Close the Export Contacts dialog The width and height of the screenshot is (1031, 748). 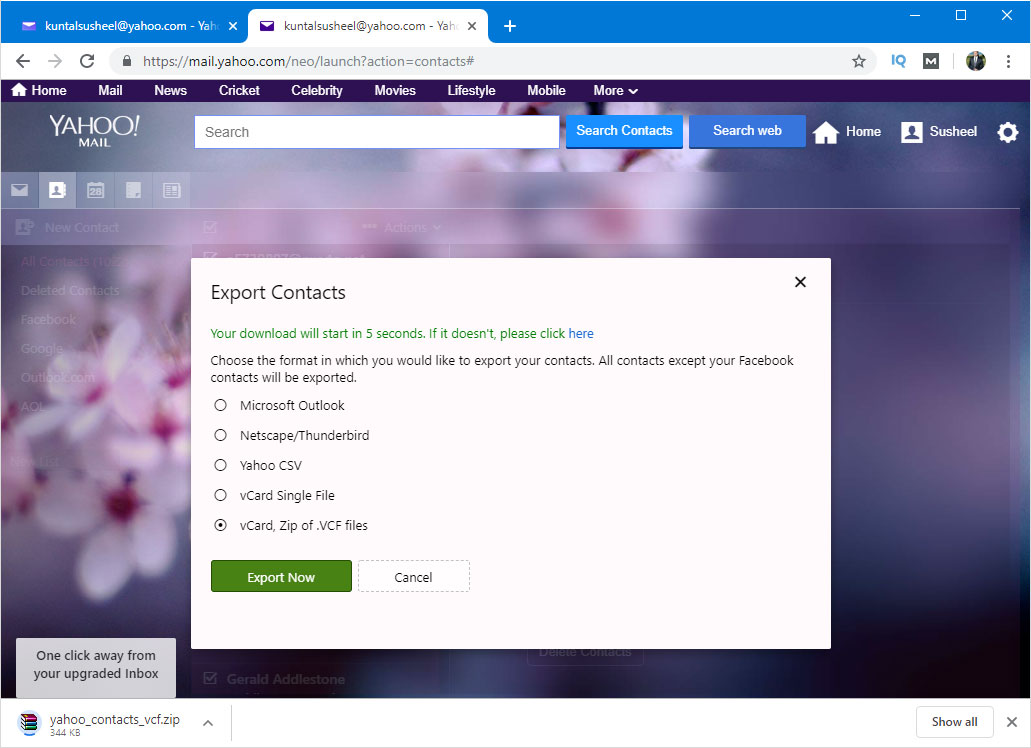800,282
